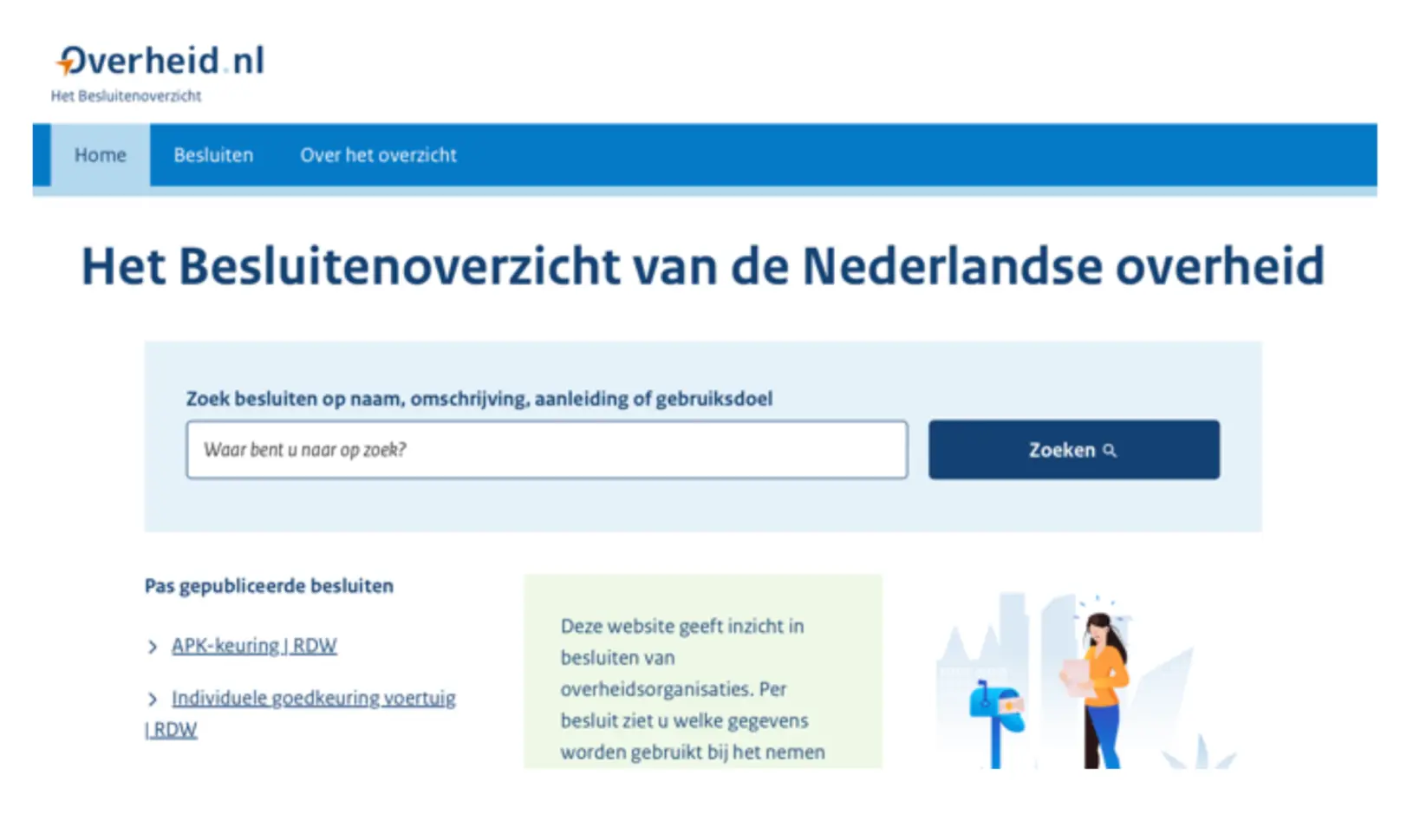Image resolution: width=1420 pixels, height=840 pixels.
Task: Open Individuele goedkeuring voertuig | RDW link
Action: tap(301, 713)
